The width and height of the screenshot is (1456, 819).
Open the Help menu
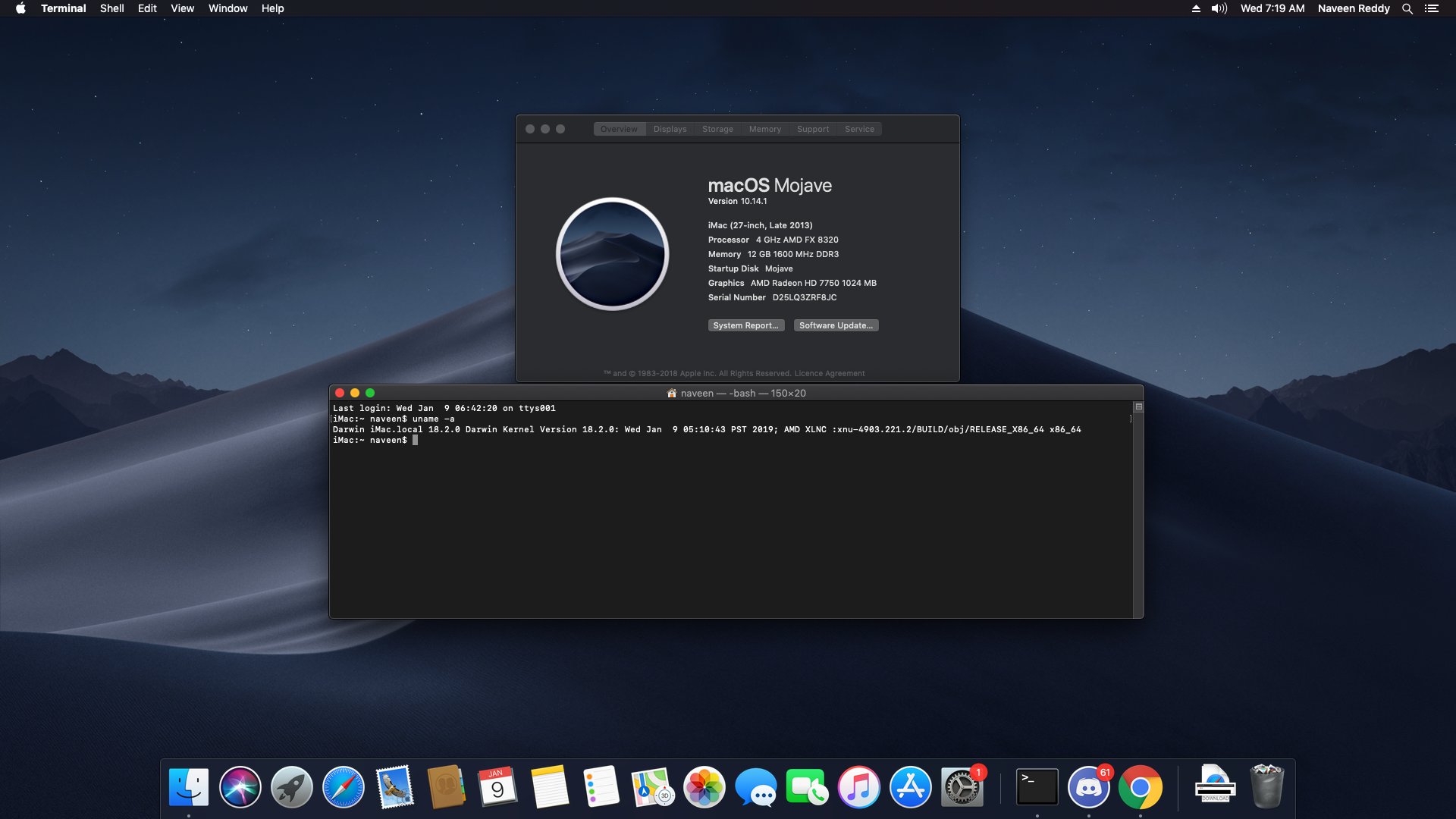pyautogui.click(x=272, y=8)
